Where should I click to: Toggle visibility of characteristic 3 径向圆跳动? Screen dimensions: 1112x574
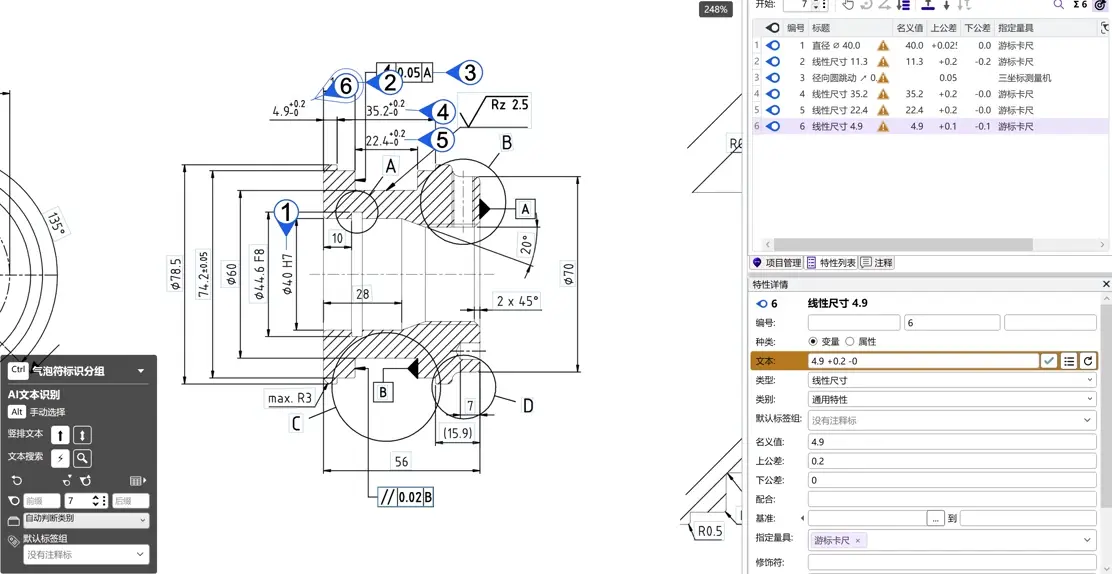click(x=774, y=77)
